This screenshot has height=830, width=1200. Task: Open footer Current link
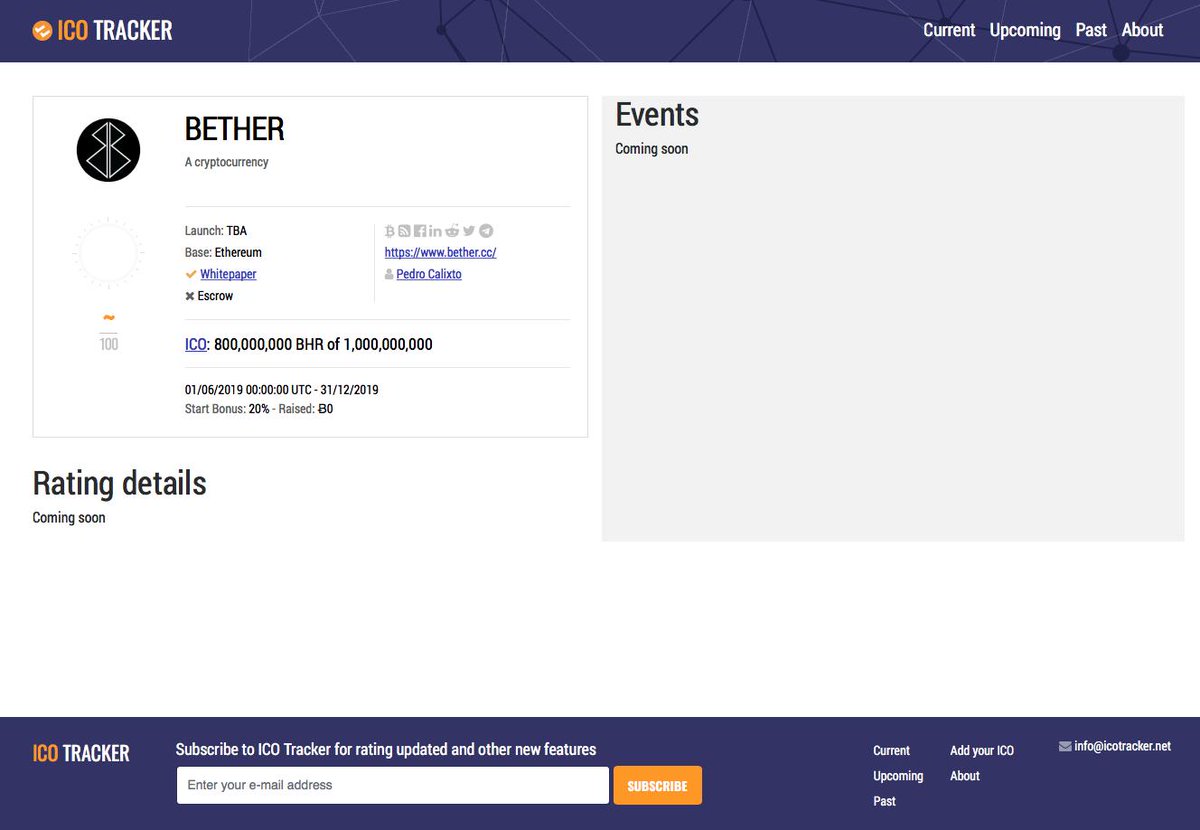tap(891, 750)
